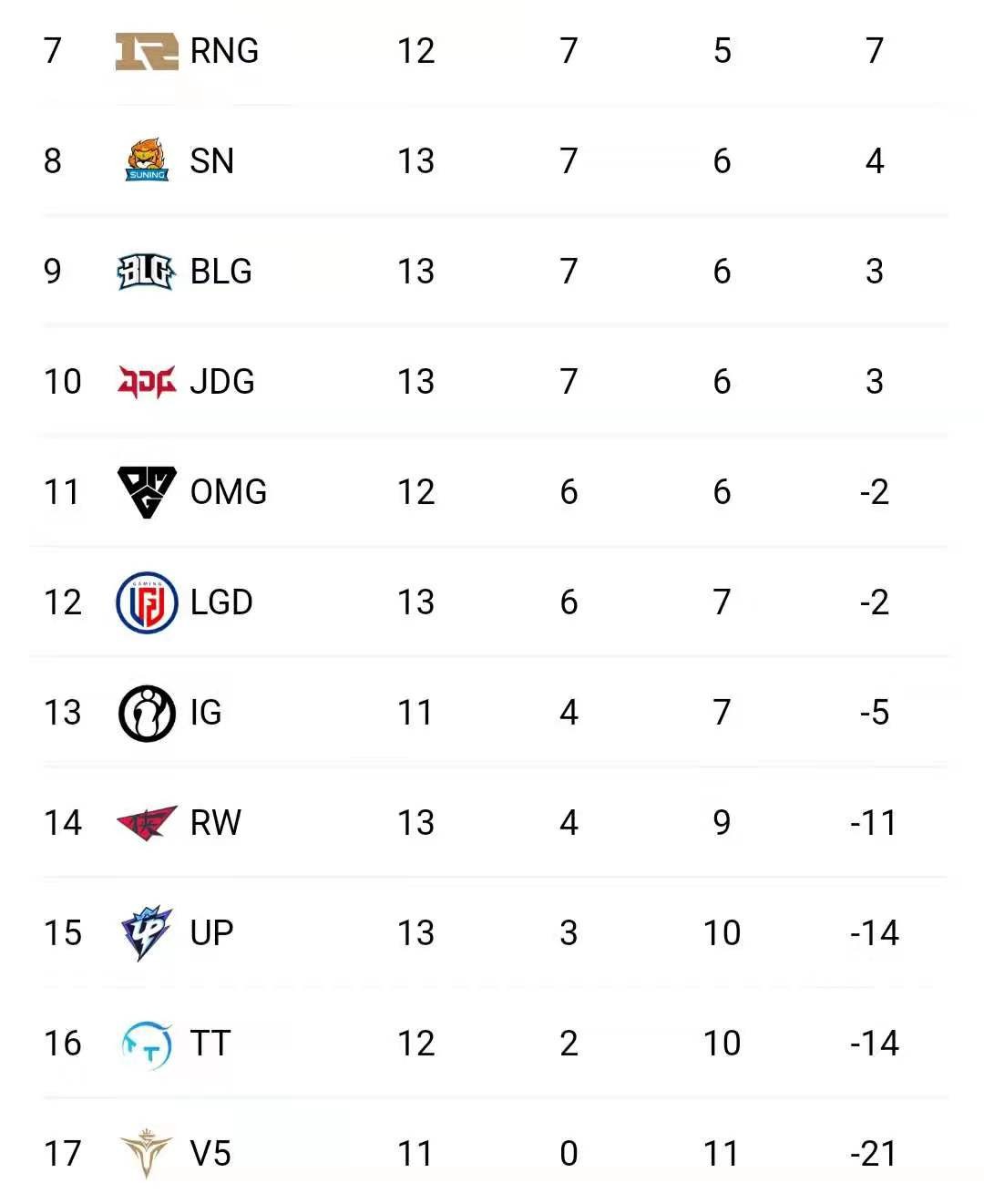The width and height of the screenshot is (984, 1204).
Task: Open the LGD Gaming logo
Action: point(146,602)
